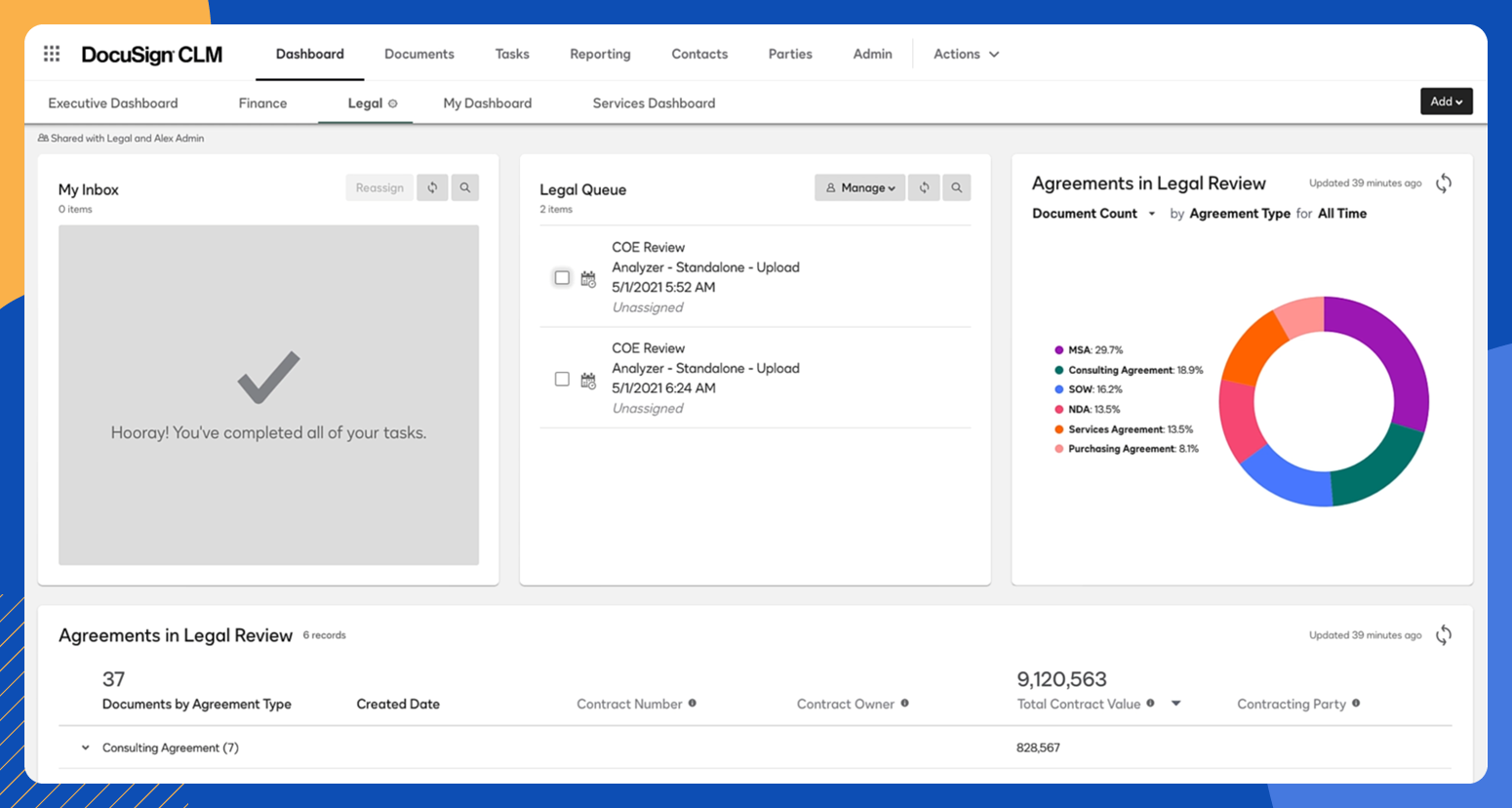Viewport: 1512px width, 808px height.
Task: Click the Reassign button
Action: click(379, 187)
